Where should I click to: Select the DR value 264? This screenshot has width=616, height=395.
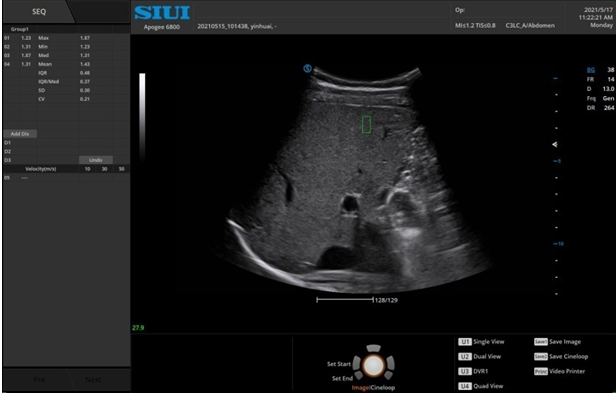coord(609,108)
